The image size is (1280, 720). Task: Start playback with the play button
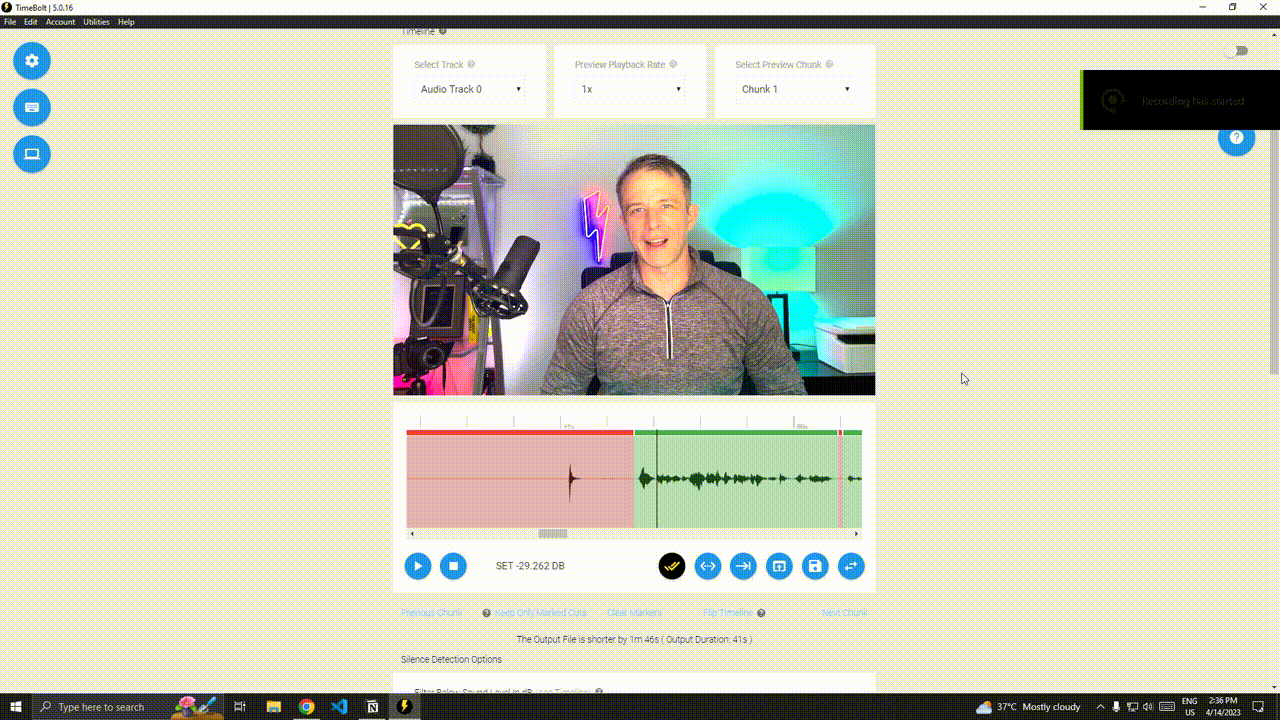[418, 566]
